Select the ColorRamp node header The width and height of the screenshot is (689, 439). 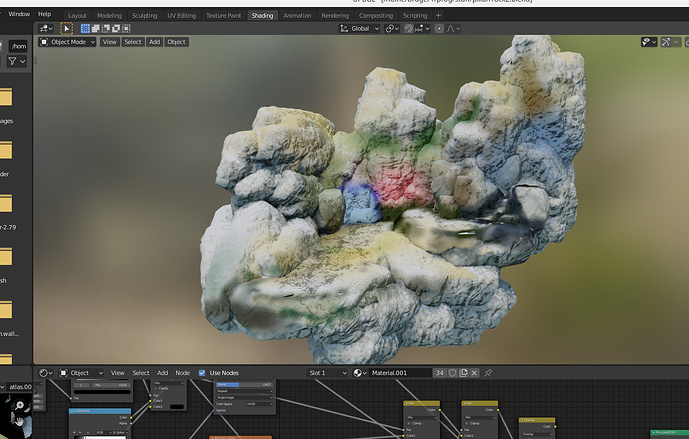pos(100,411)
